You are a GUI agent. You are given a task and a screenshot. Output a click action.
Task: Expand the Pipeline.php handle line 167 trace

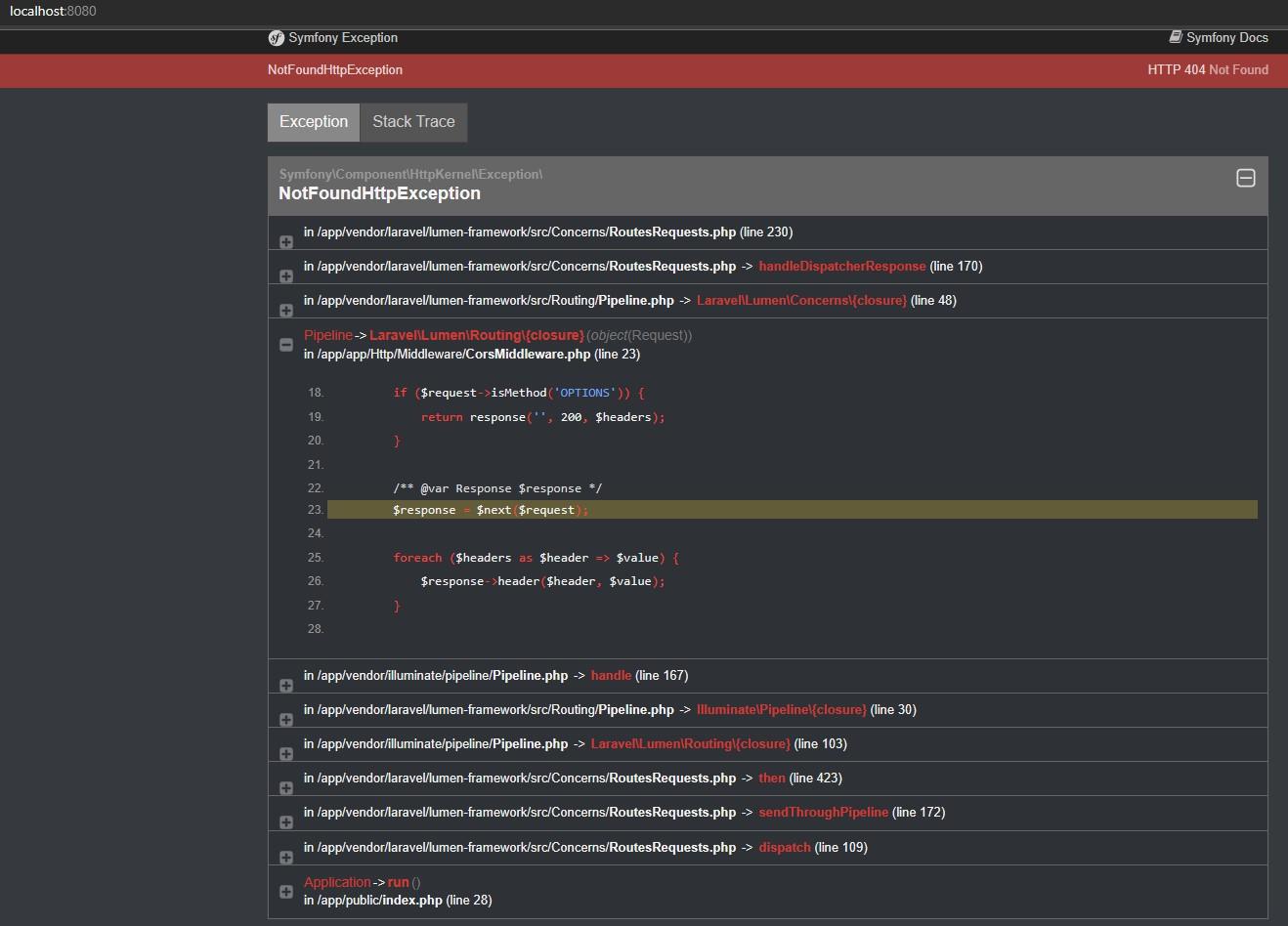tap(286, 686)
